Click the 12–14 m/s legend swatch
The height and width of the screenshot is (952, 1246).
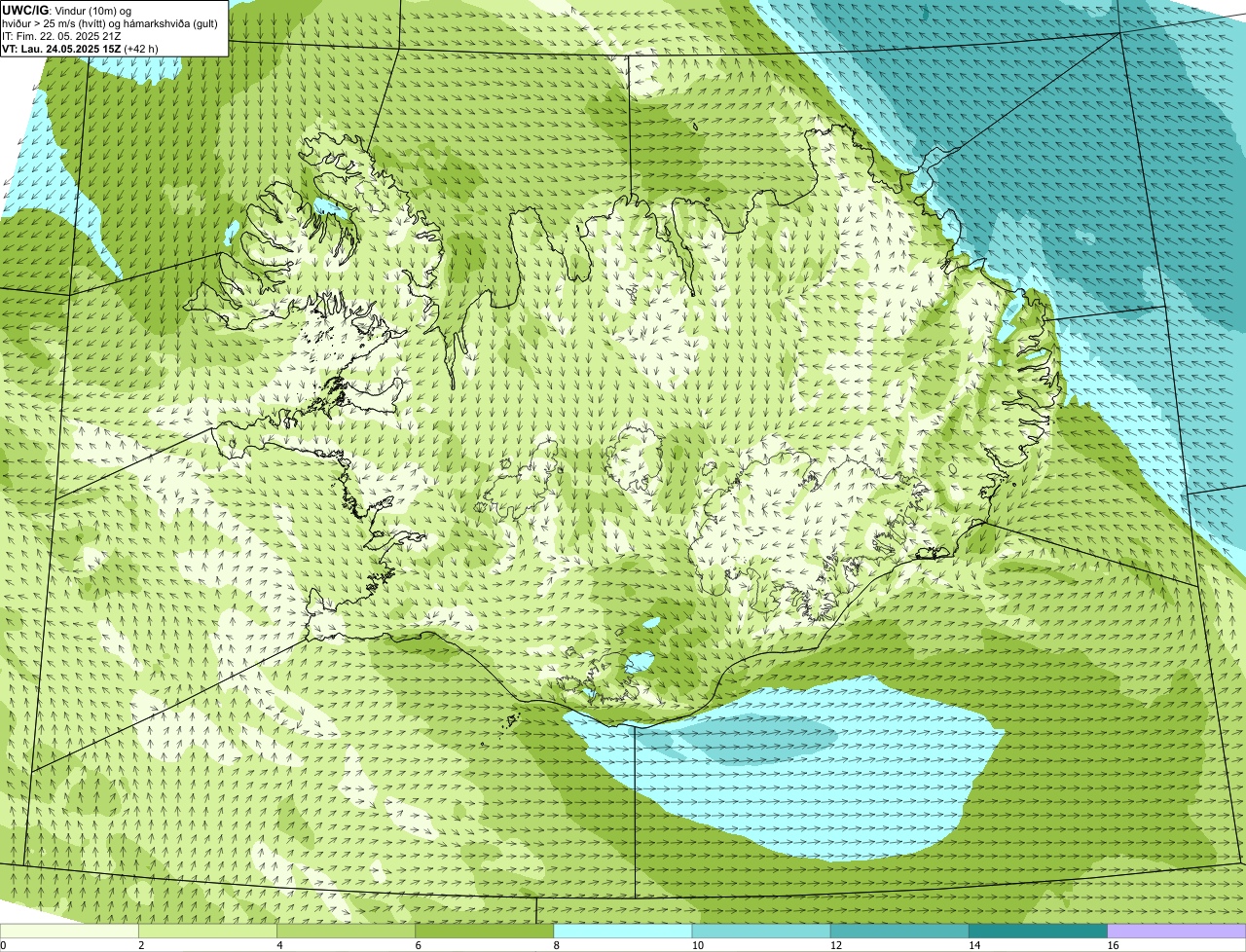(x=899, y=931)
